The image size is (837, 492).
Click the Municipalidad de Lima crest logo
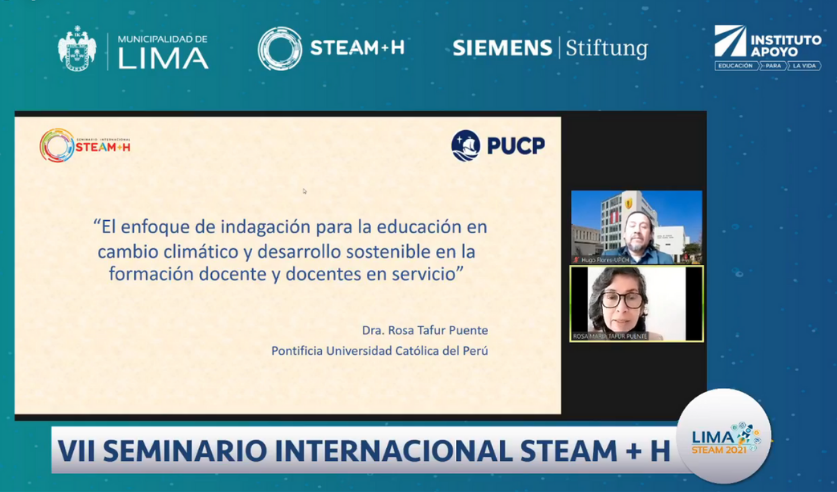(77, 49)
